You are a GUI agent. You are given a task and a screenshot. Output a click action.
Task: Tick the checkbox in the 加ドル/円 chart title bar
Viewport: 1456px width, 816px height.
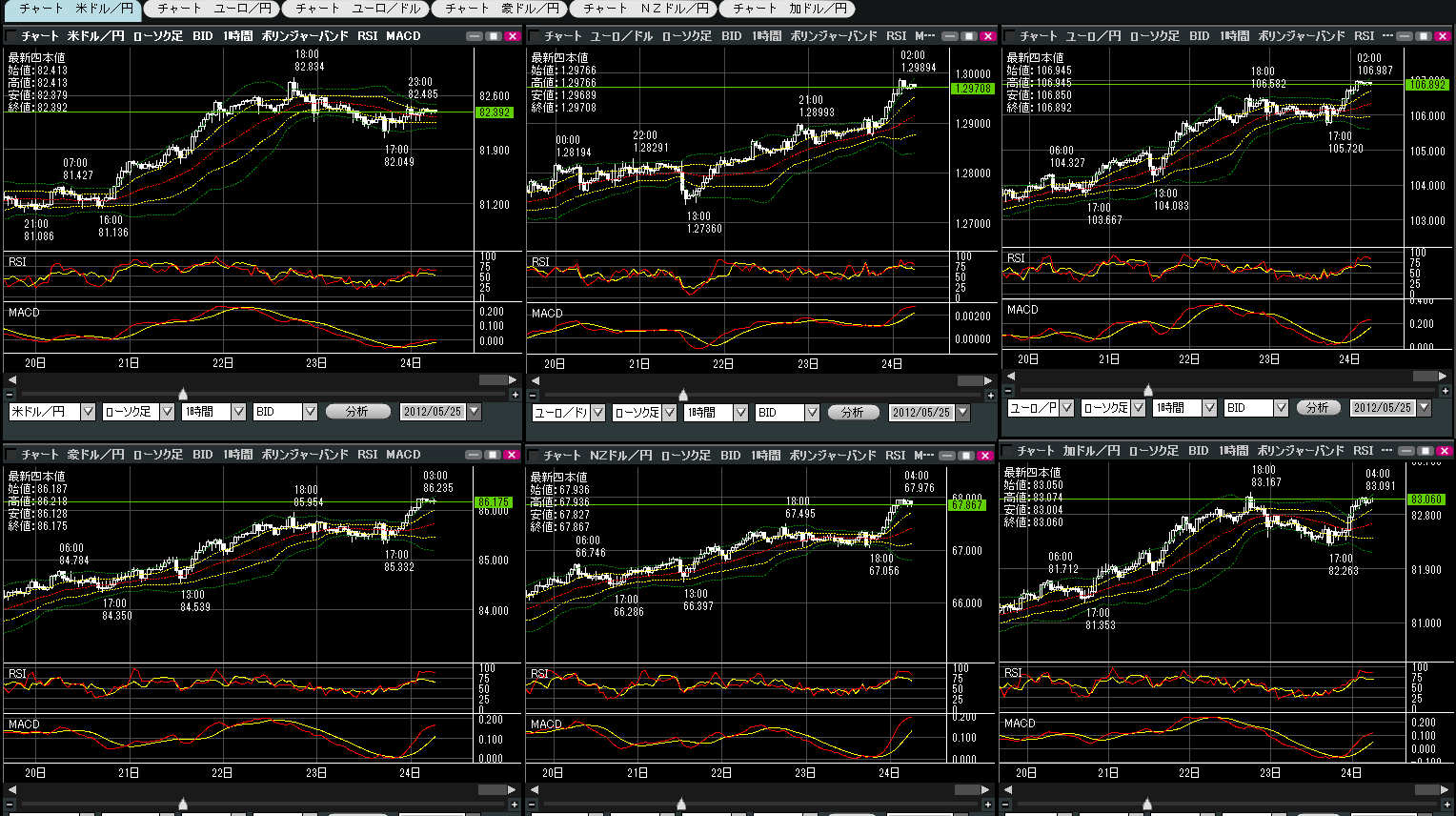pyautogui.click(x=1007, y=451)
